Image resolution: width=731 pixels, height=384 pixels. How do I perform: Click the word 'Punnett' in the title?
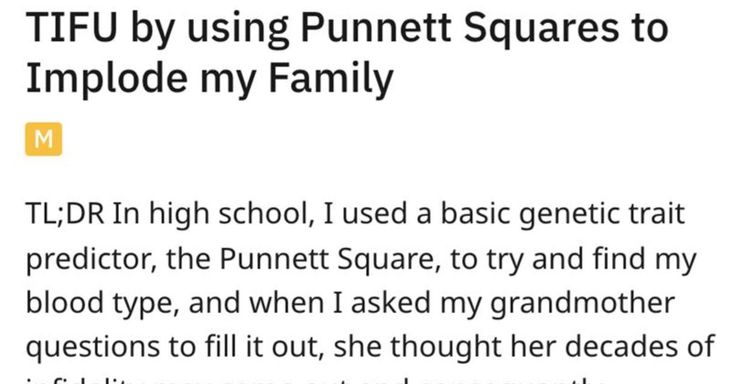point(376,28)
